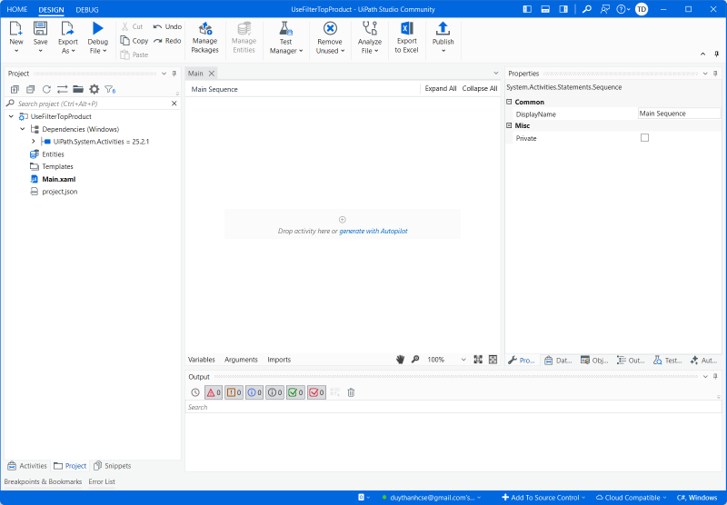Toggle error messages filter in Output
This screenshot has height=505, width=727.
point(213,392)
